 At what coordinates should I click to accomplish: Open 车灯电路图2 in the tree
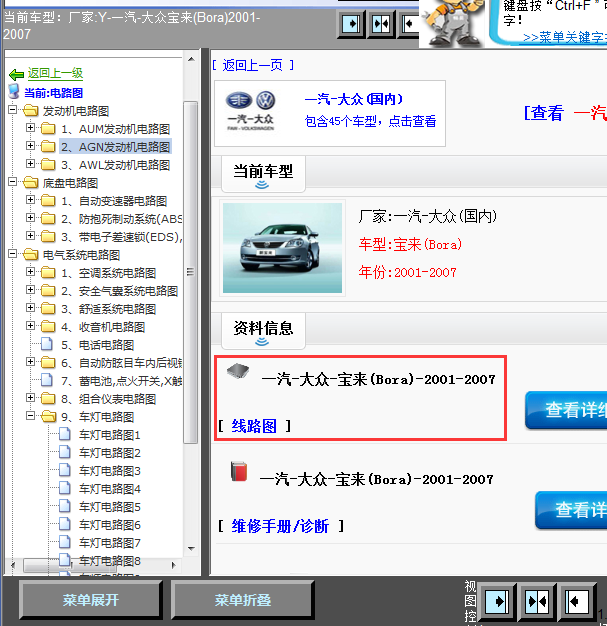click(x=109, y=453)
